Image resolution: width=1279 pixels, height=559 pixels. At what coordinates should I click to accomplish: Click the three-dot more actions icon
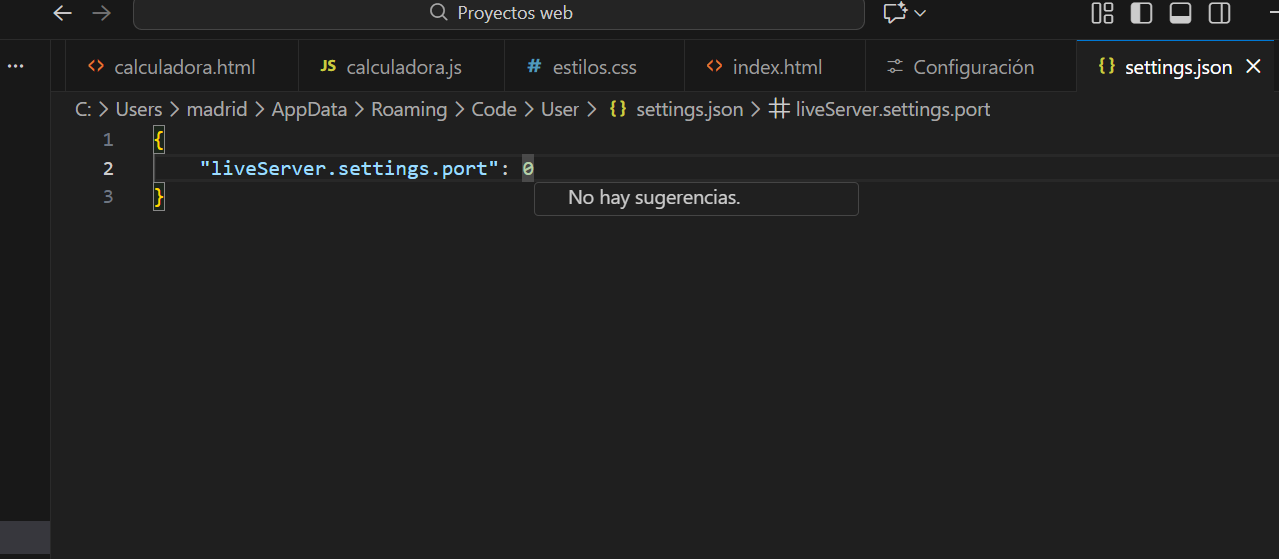click(15, 66)
